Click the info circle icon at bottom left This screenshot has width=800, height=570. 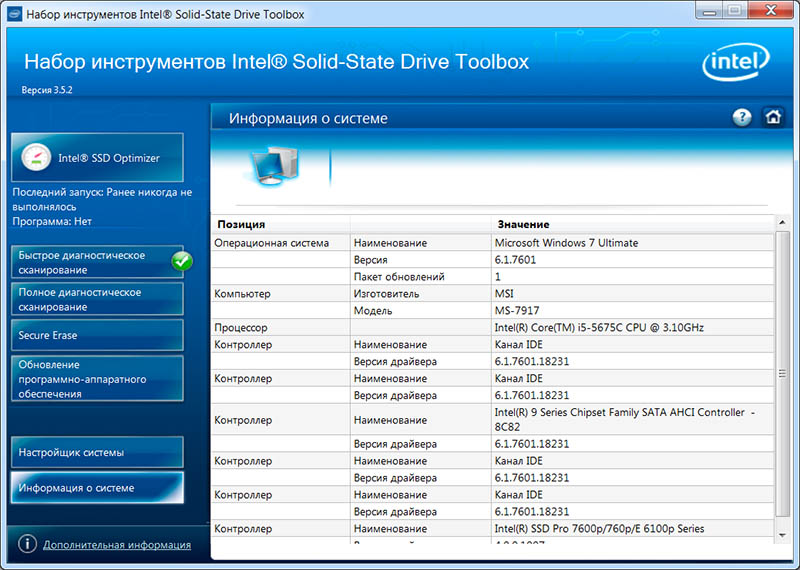click(x=27, y=544)
